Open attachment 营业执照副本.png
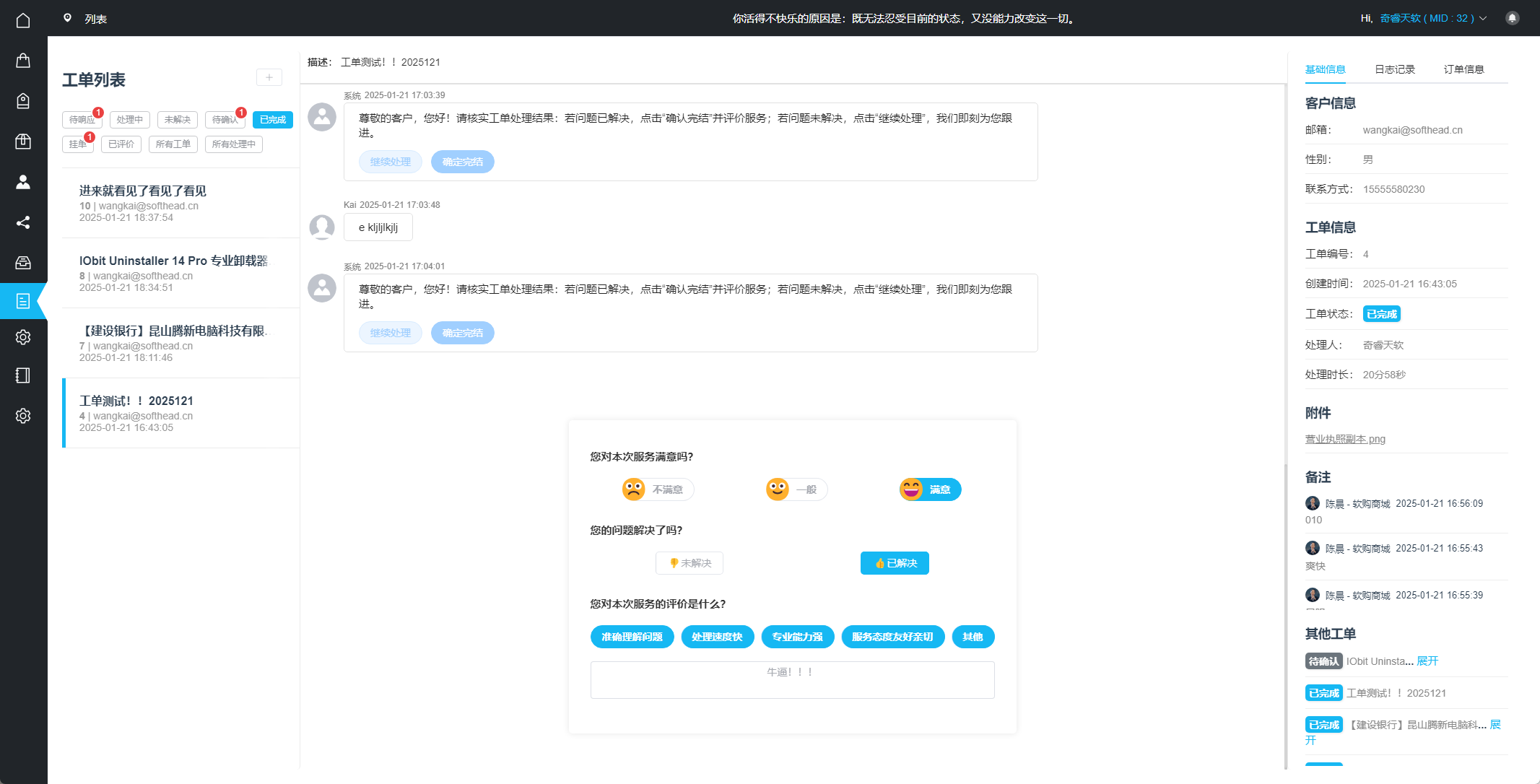The width and height of the screenshot is (1540, 784). pyautogui.click(x=1344, y=438)
